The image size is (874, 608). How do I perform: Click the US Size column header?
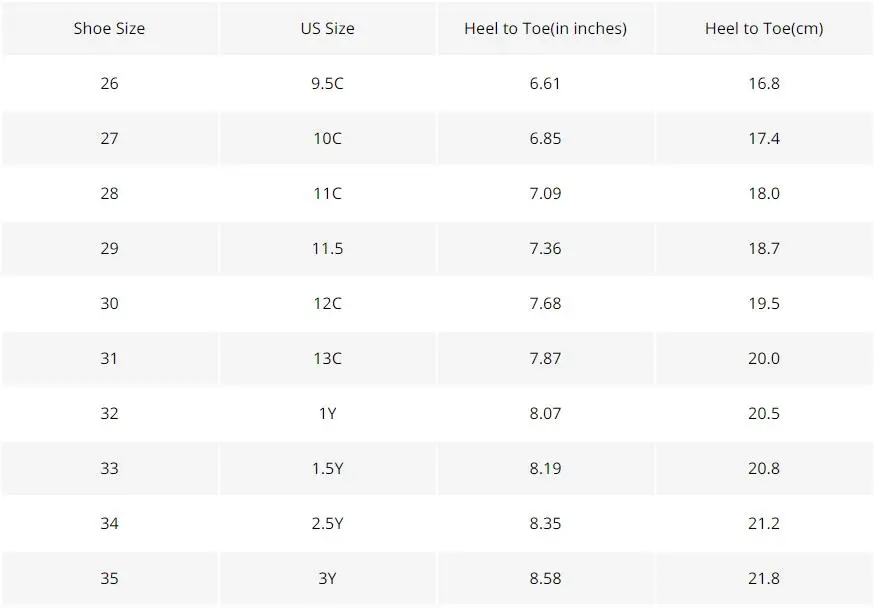pyautogui.click(x=328, y=28)
